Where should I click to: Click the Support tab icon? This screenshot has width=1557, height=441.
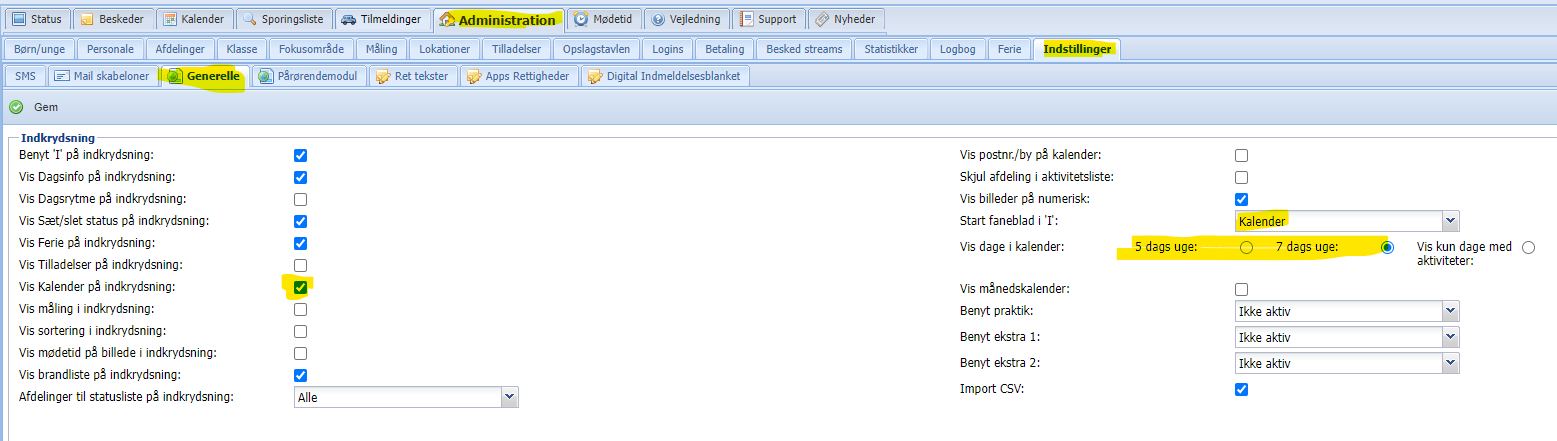point(746,19)
